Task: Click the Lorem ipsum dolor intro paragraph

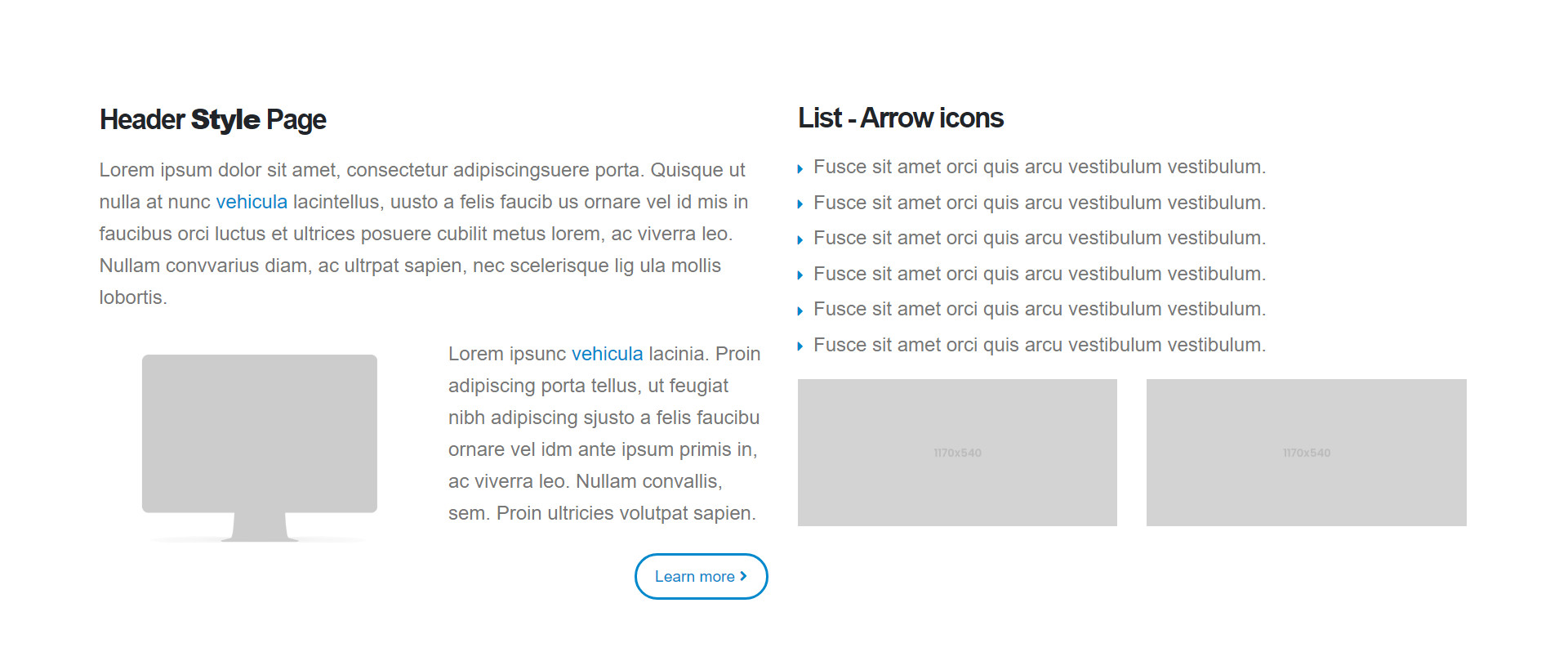Action: pos(424,234)
